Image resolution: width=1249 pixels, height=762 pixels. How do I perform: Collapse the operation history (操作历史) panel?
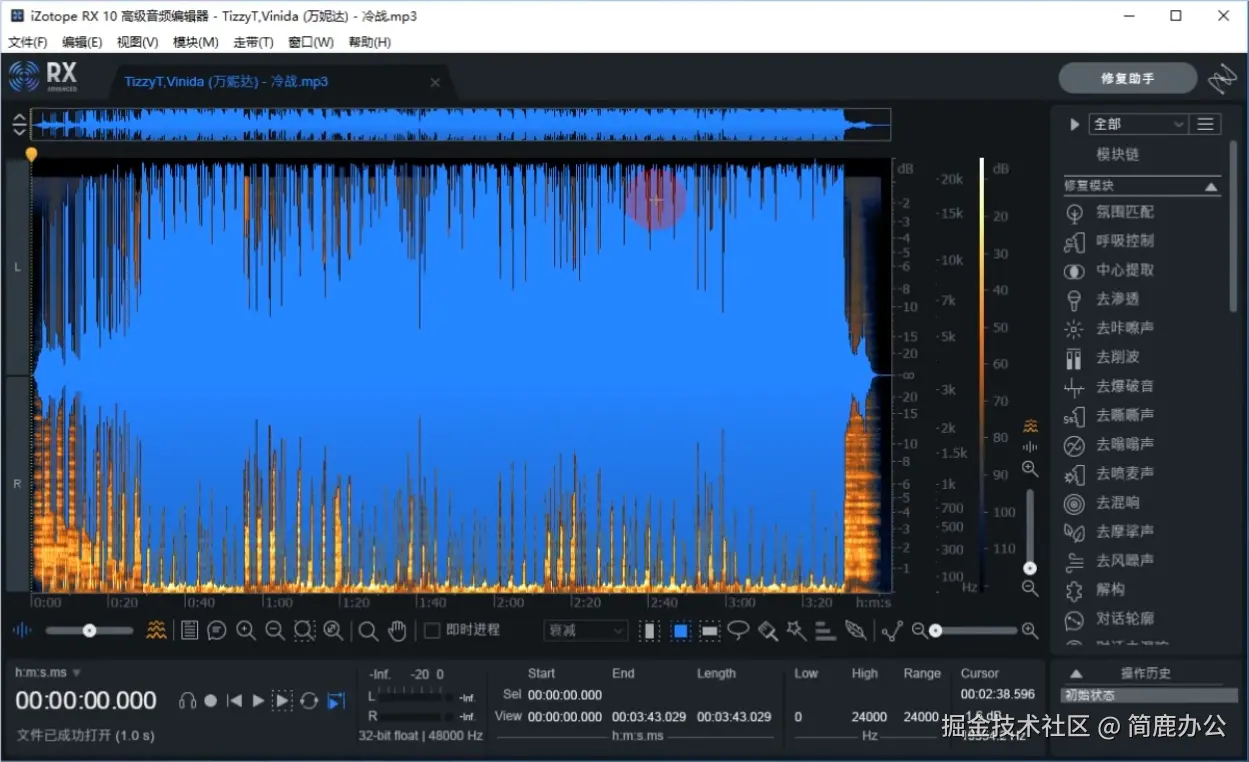(1076, 674)
